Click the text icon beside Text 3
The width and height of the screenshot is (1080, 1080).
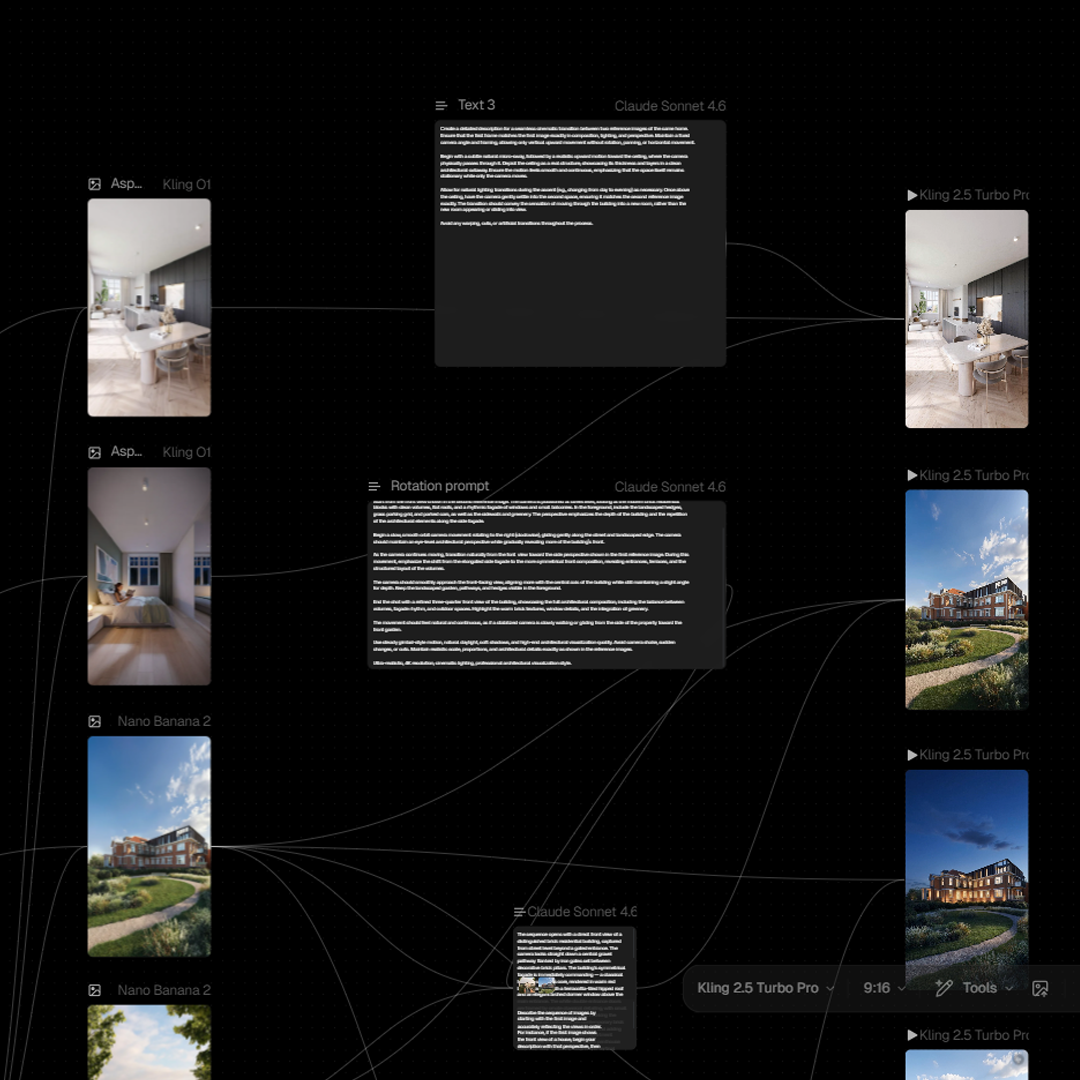click(x=441, y=105)
